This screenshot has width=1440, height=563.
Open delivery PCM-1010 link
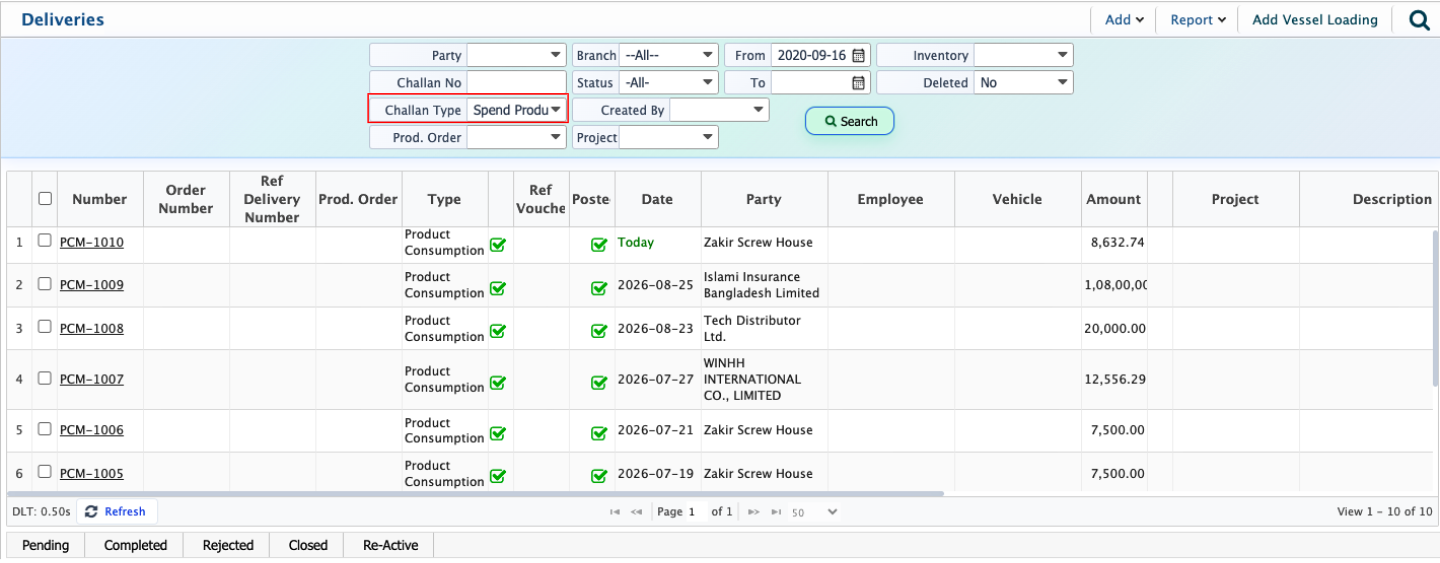92,242
